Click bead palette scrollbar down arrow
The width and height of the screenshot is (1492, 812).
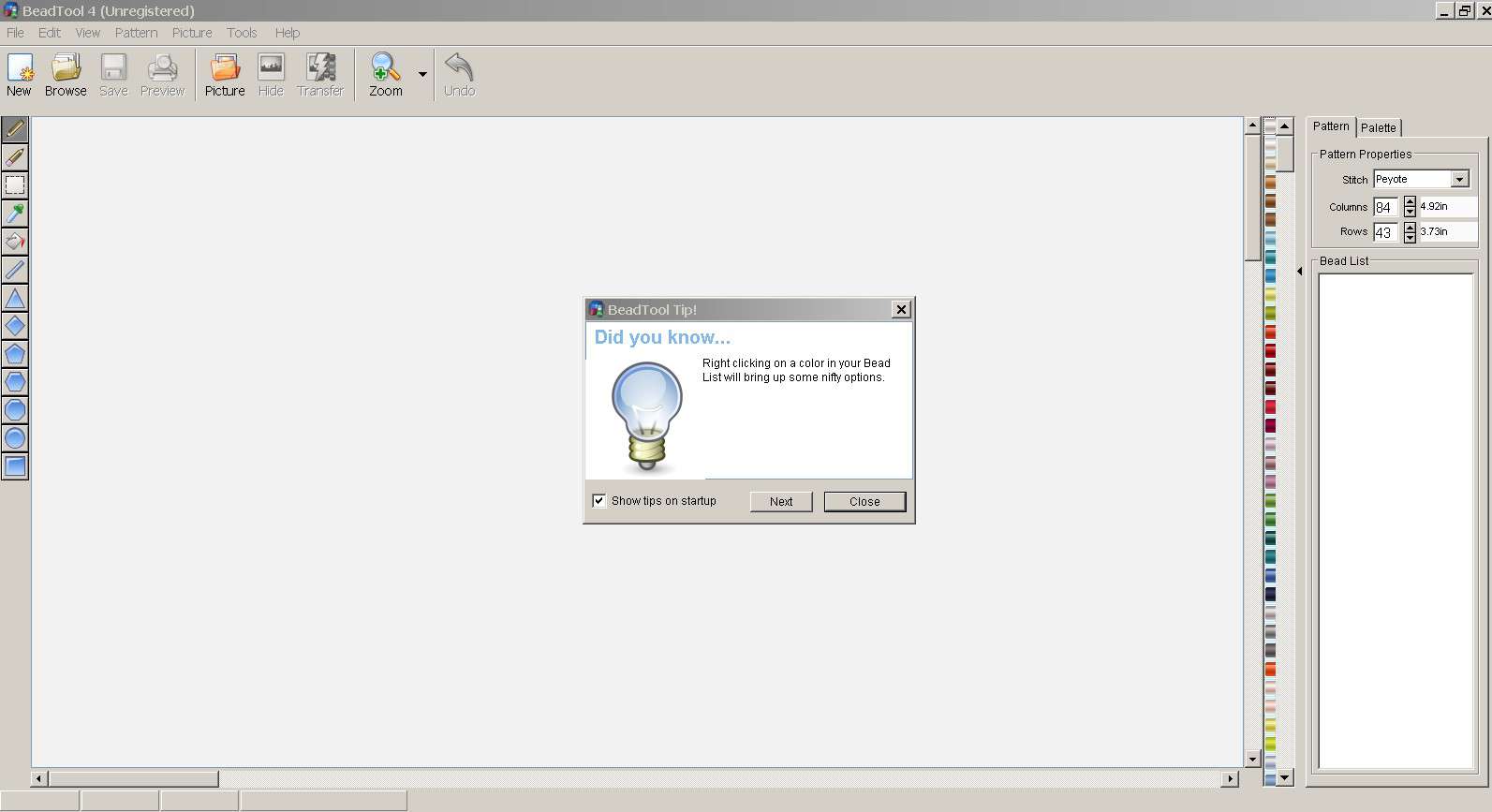coord(1285,777)
